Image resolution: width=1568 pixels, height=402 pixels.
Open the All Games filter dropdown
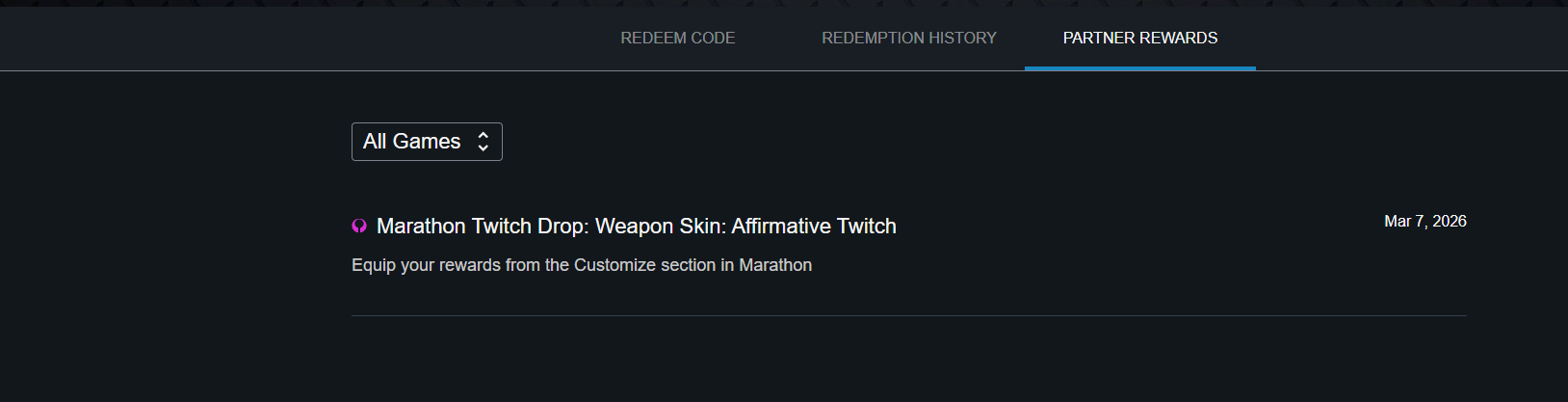[x=427, y=142]
